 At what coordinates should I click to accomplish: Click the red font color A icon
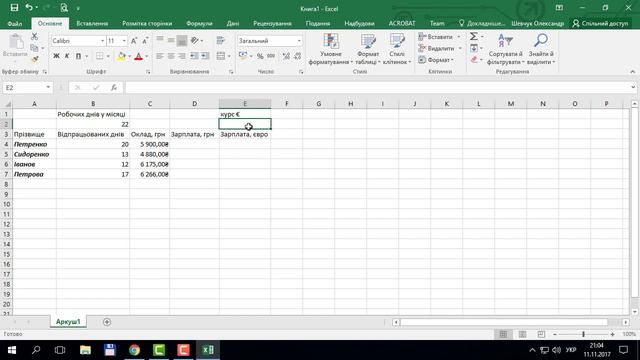tap(138, 56)
